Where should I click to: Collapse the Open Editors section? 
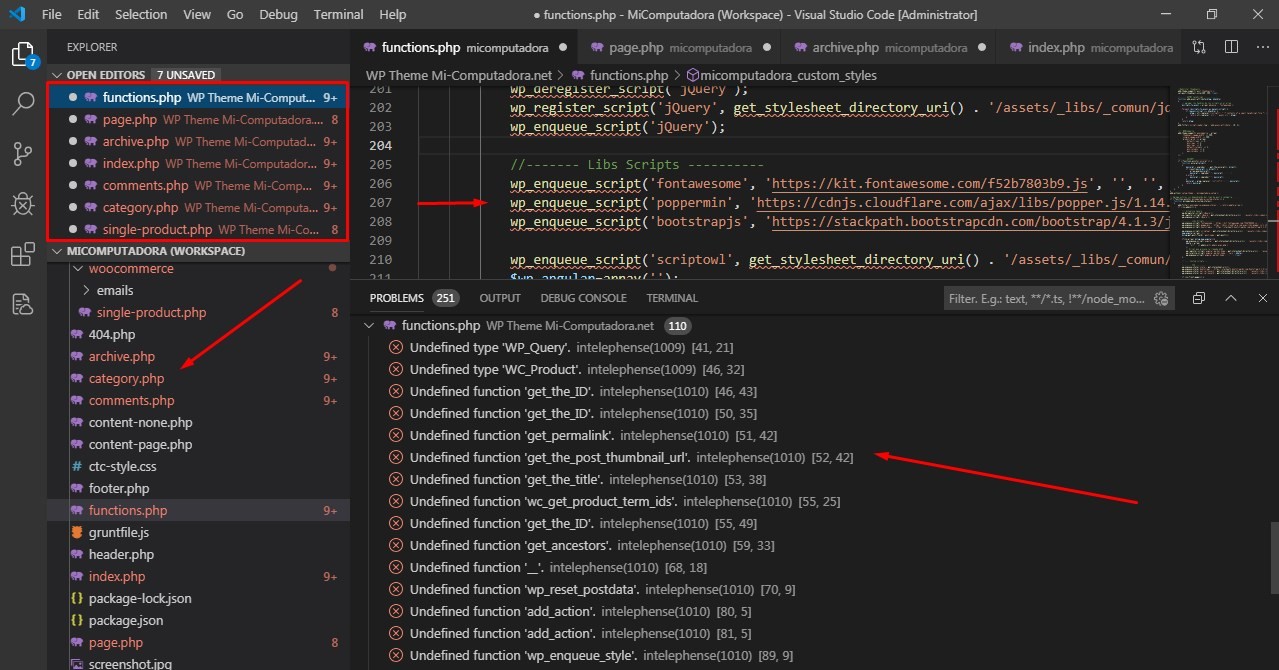tap(58, 75)
